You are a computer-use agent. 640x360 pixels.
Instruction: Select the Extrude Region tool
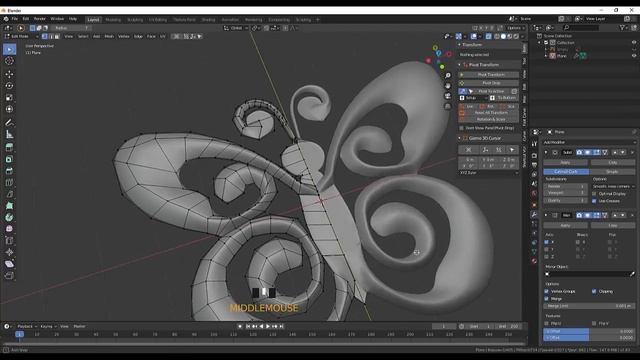(9, 147)
